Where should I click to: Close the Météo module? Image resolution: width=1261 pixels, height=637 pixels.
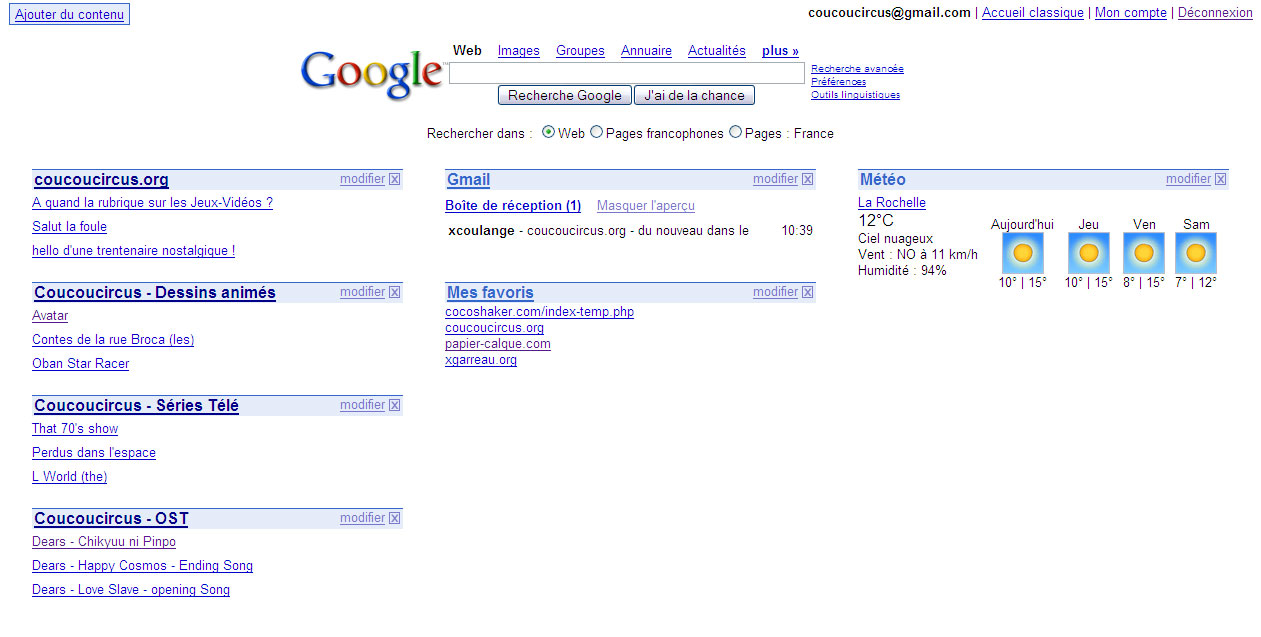1220,180
